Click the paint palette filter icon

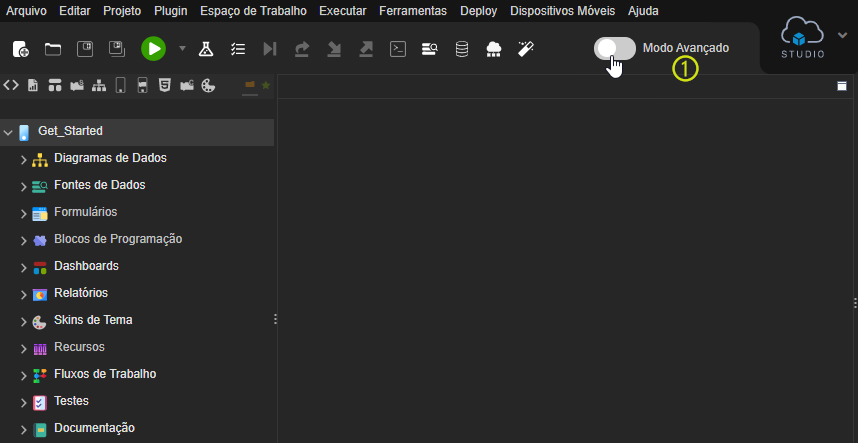[x=208, y=85]
